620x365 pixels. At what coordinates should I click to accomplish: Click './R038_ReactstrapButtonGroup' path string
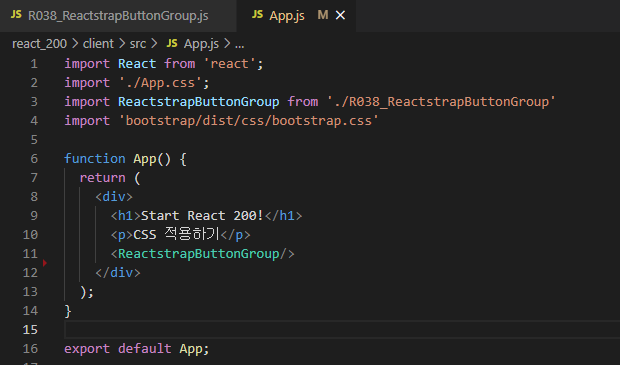tap(441, 102)
